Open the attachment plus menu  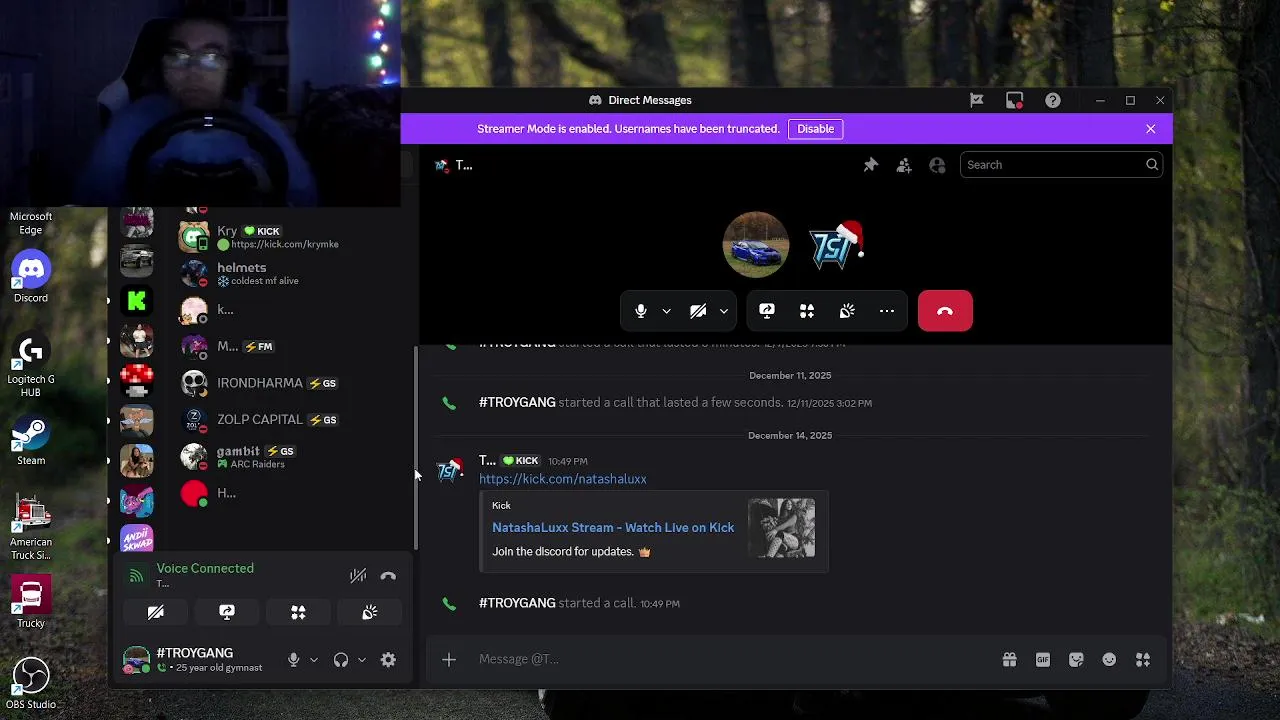tap(449, 659)
